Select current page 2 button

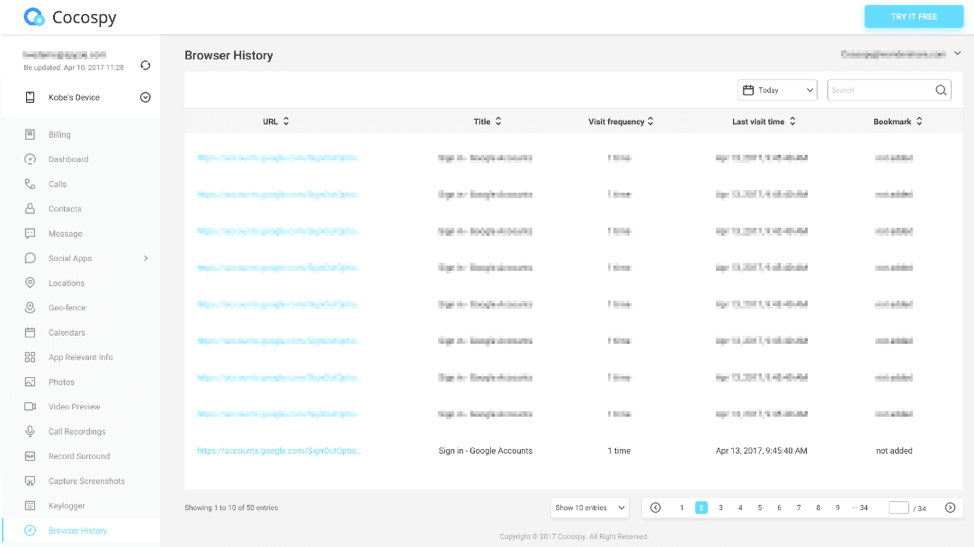click(701, 508)
